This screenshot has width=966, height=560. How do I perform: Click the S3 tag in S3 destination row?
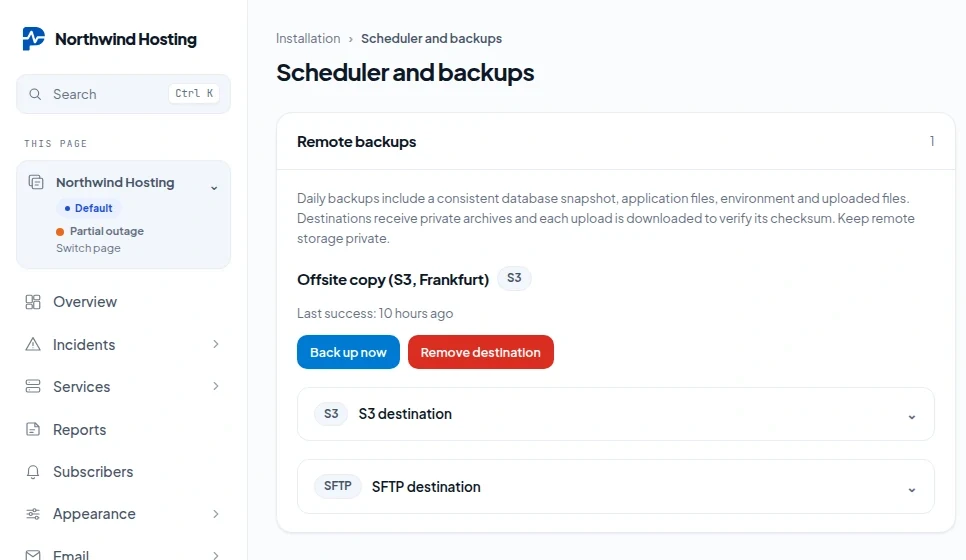tap(331, 414)
